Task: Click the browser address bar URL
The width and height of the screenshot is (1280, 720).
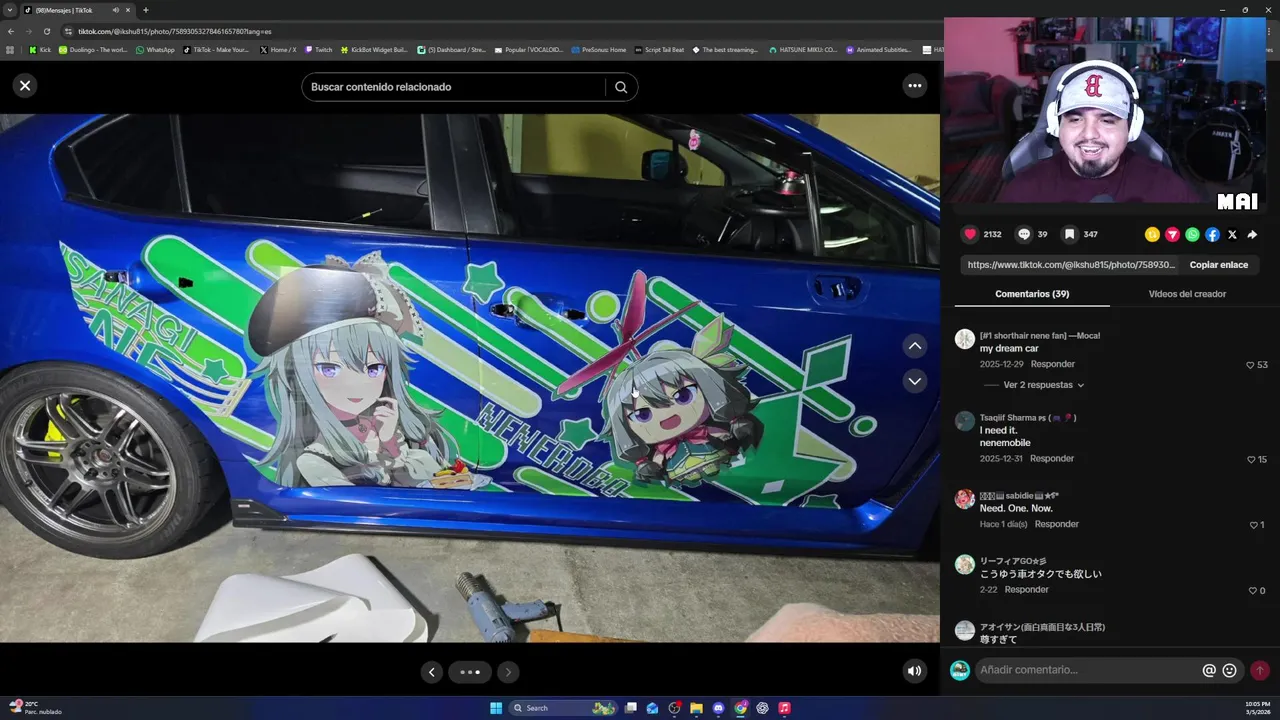Action: pyautogui.click(x=175, y=31)
